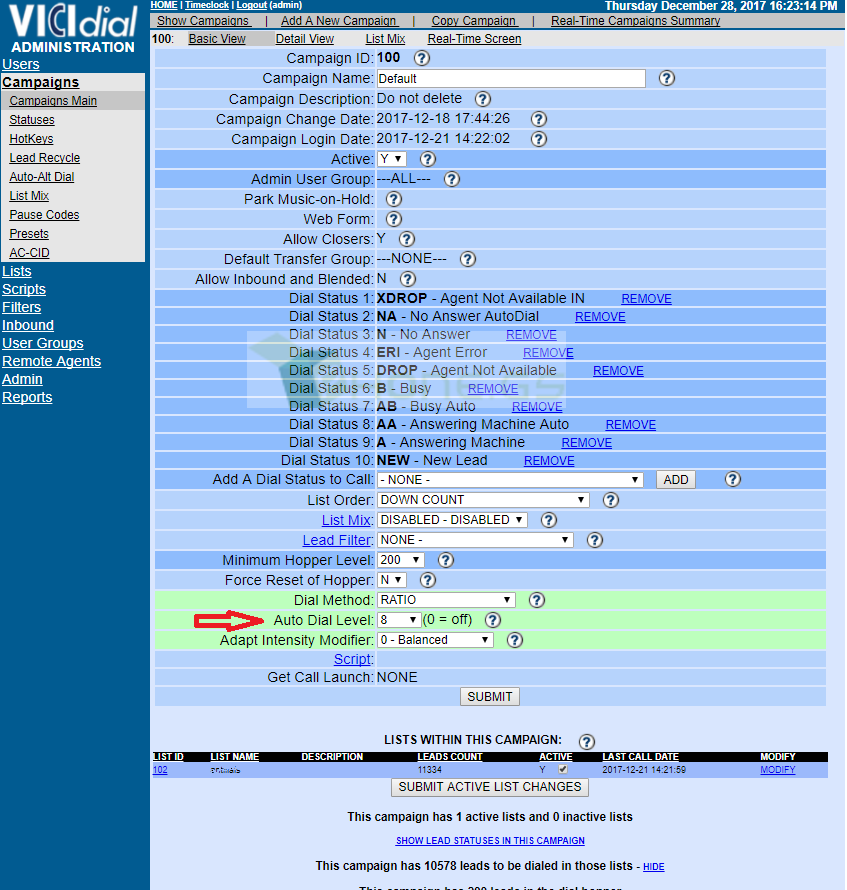Open help icon for Auto Dial Level
847x890 pixels.
pos(493,620)
